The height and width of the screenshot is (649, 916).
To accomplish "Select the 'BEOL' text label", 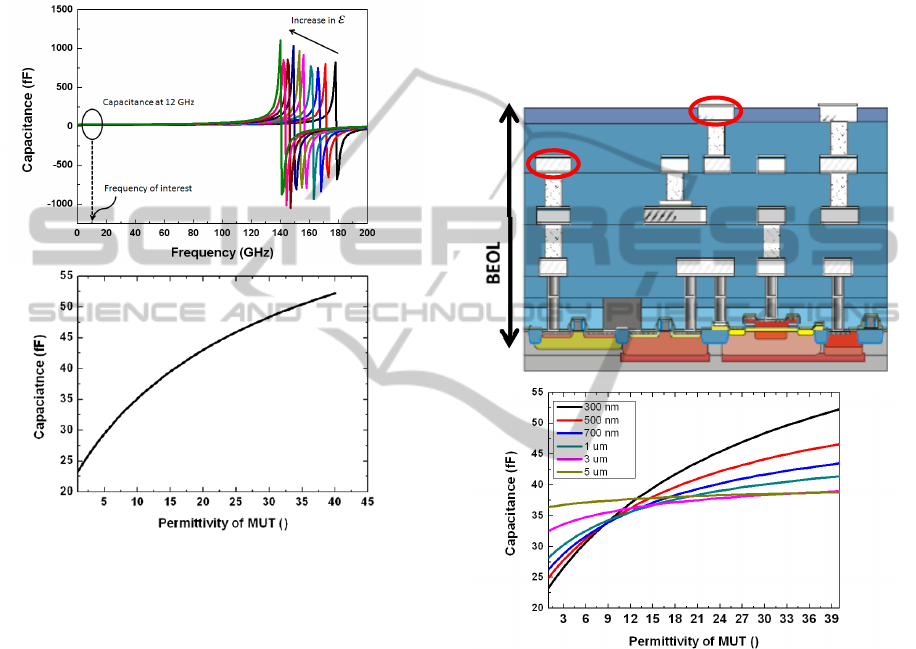I will 493,261.
